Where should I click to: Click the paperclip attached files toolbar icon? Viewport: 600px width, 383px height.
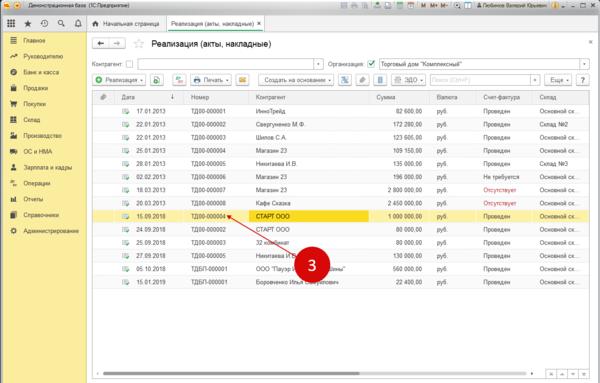[x=362, y=80]
